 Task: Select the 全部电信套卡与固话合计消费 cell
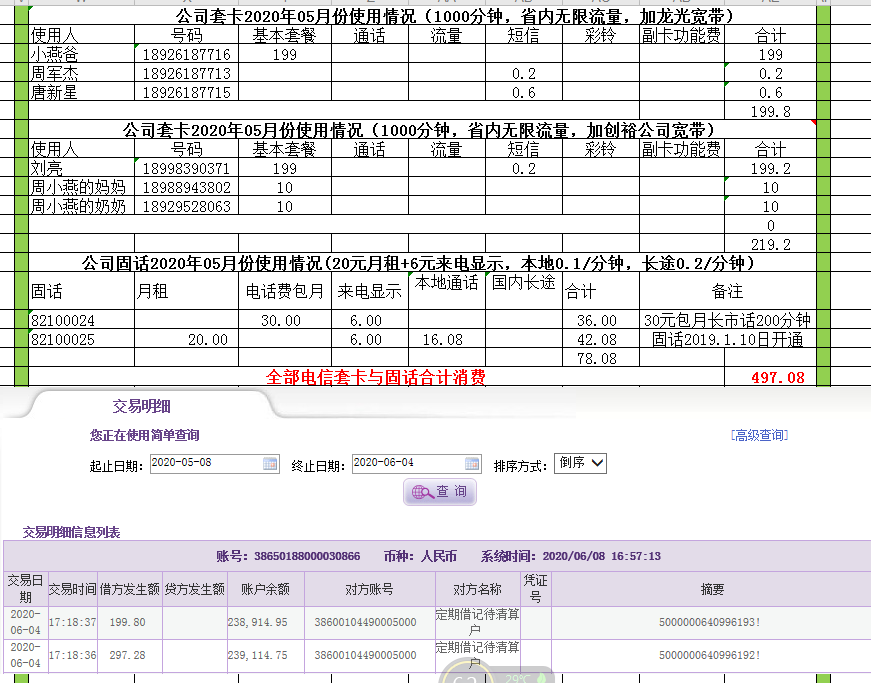376,378
